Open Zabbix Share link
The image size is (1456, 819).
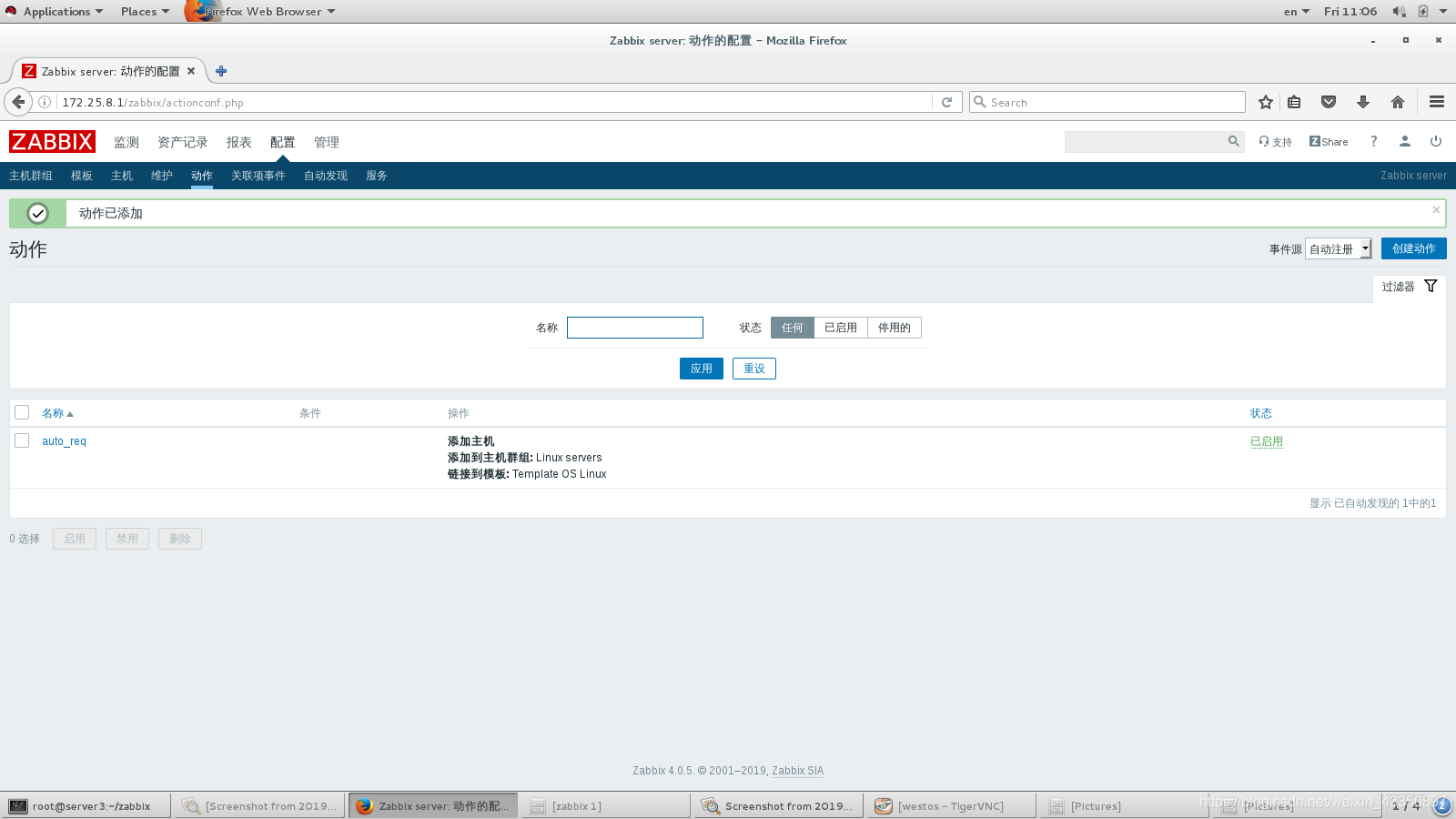tap(1329, 142)
